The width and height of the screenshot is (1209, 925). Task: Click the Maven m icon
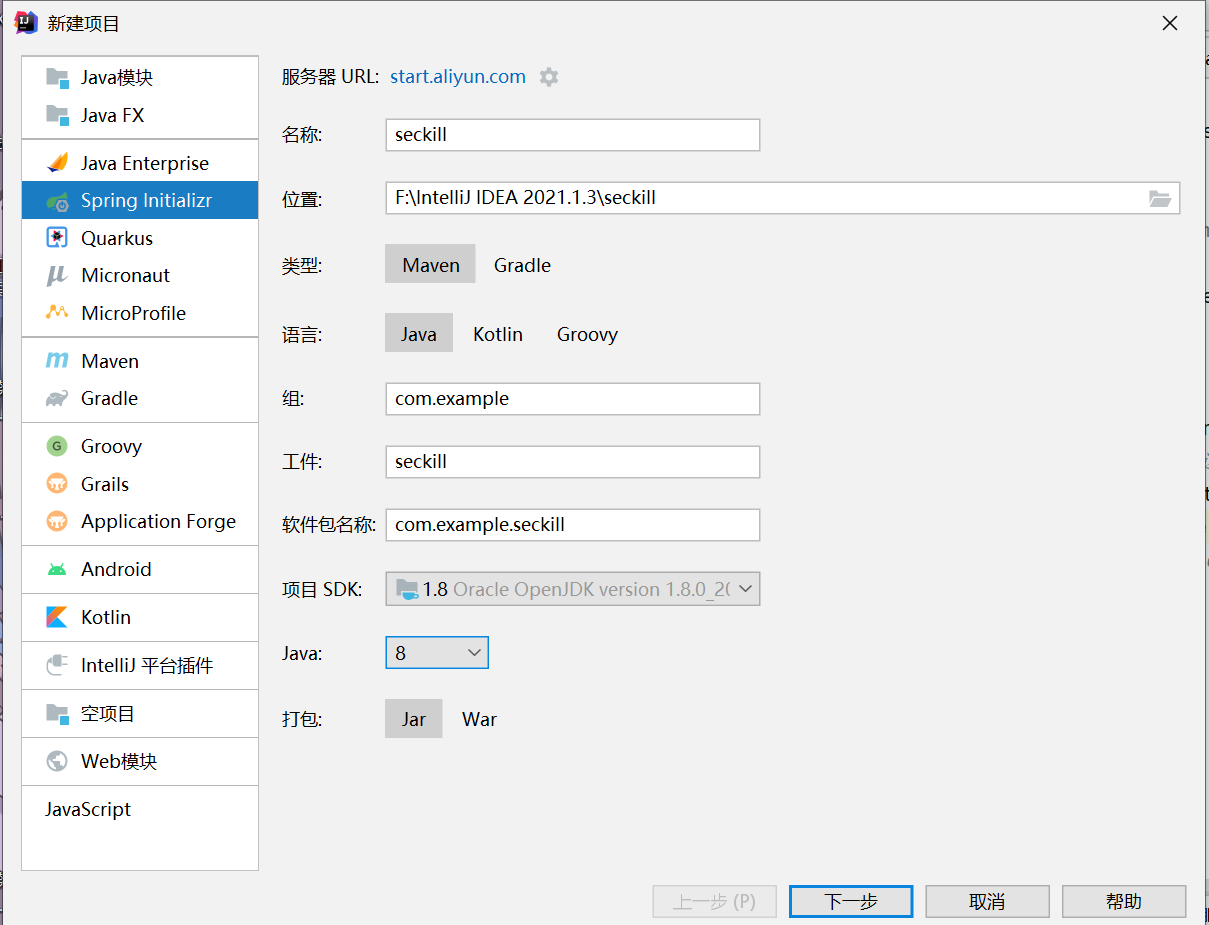point(57,361)
